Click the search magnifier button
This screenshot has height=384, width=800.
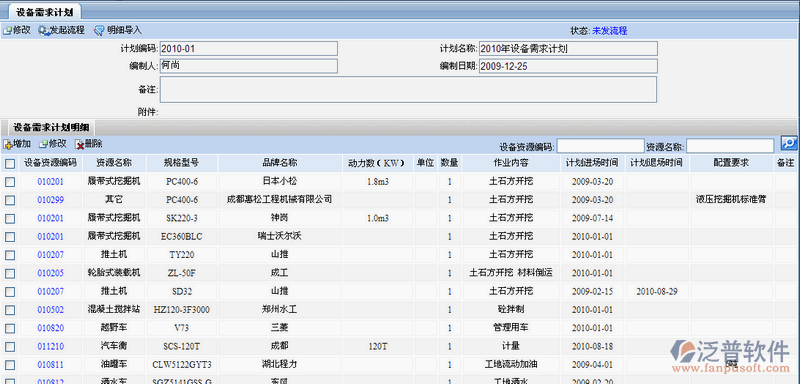pyautogui.click(x=789, y=144)
